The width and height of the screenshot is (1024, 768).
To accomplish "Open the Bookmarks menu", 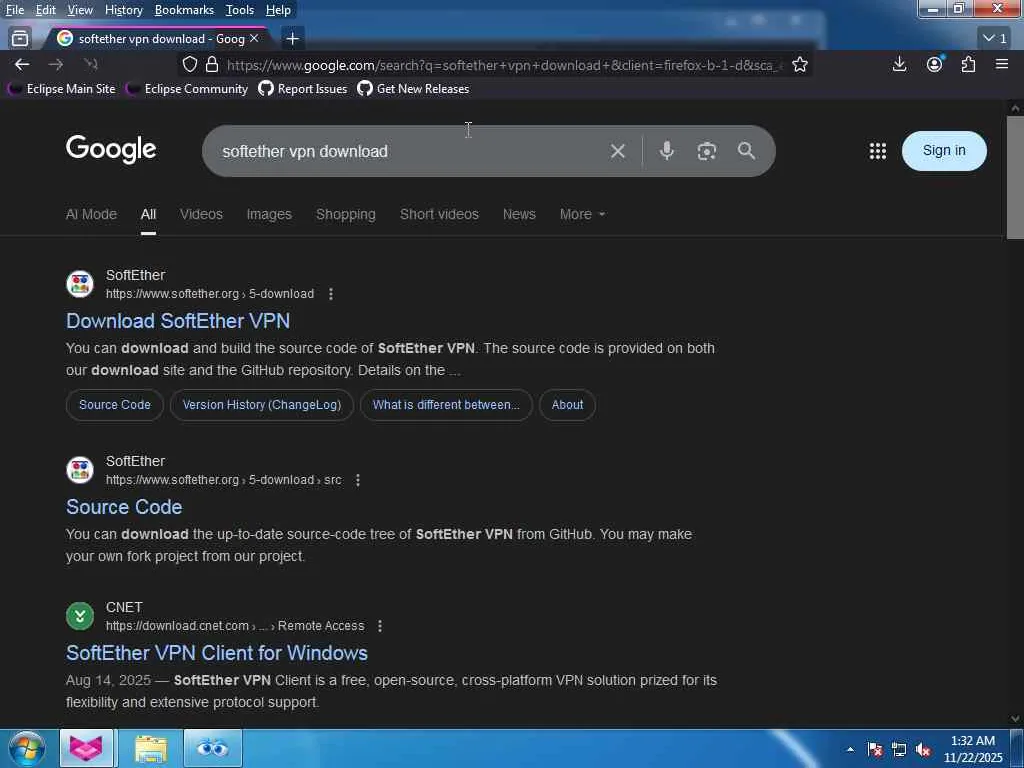I will click(184, 10).
